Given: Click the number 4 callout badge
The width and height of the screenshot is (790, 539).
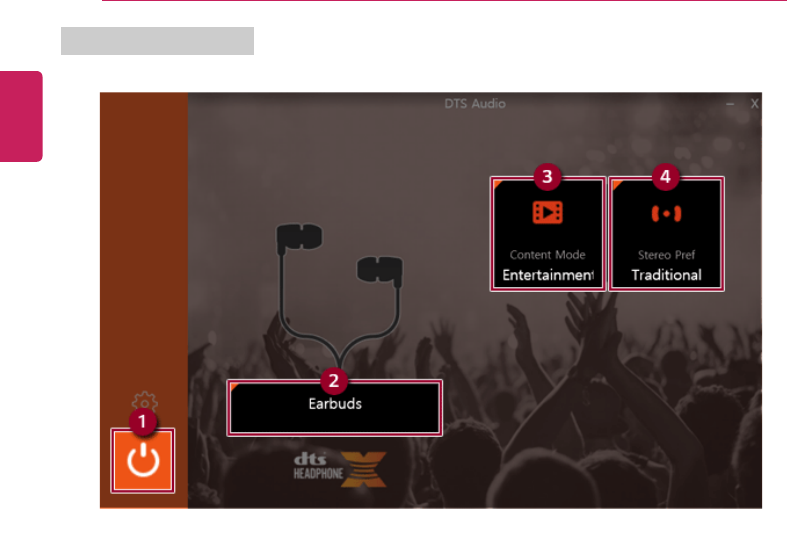Looking at the screenshot, I should click(x=666, y=177).
